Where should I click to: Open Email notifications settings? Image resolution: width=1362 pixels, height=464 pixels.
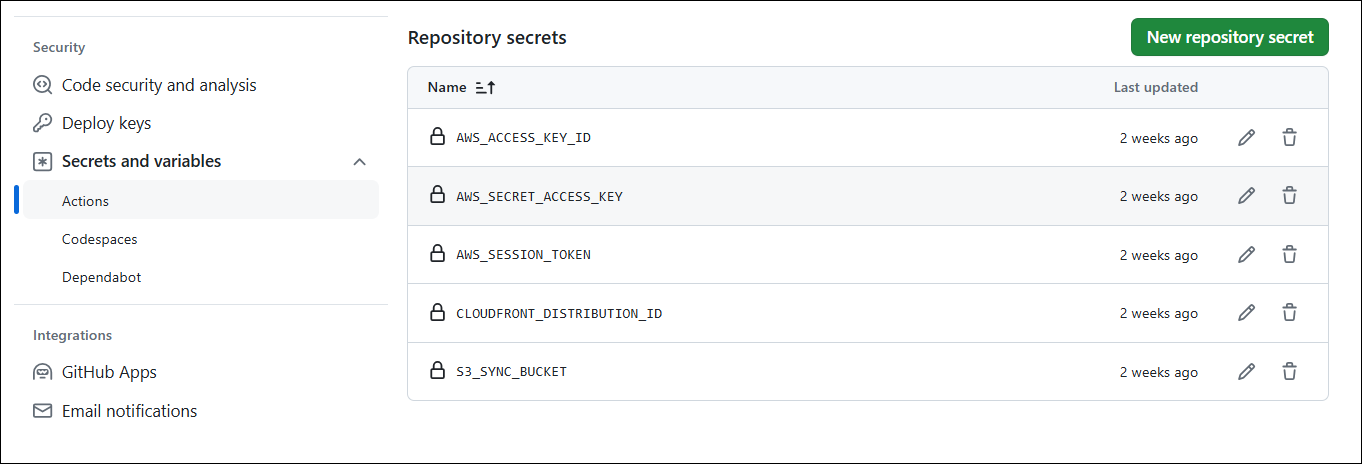(129, 411)
